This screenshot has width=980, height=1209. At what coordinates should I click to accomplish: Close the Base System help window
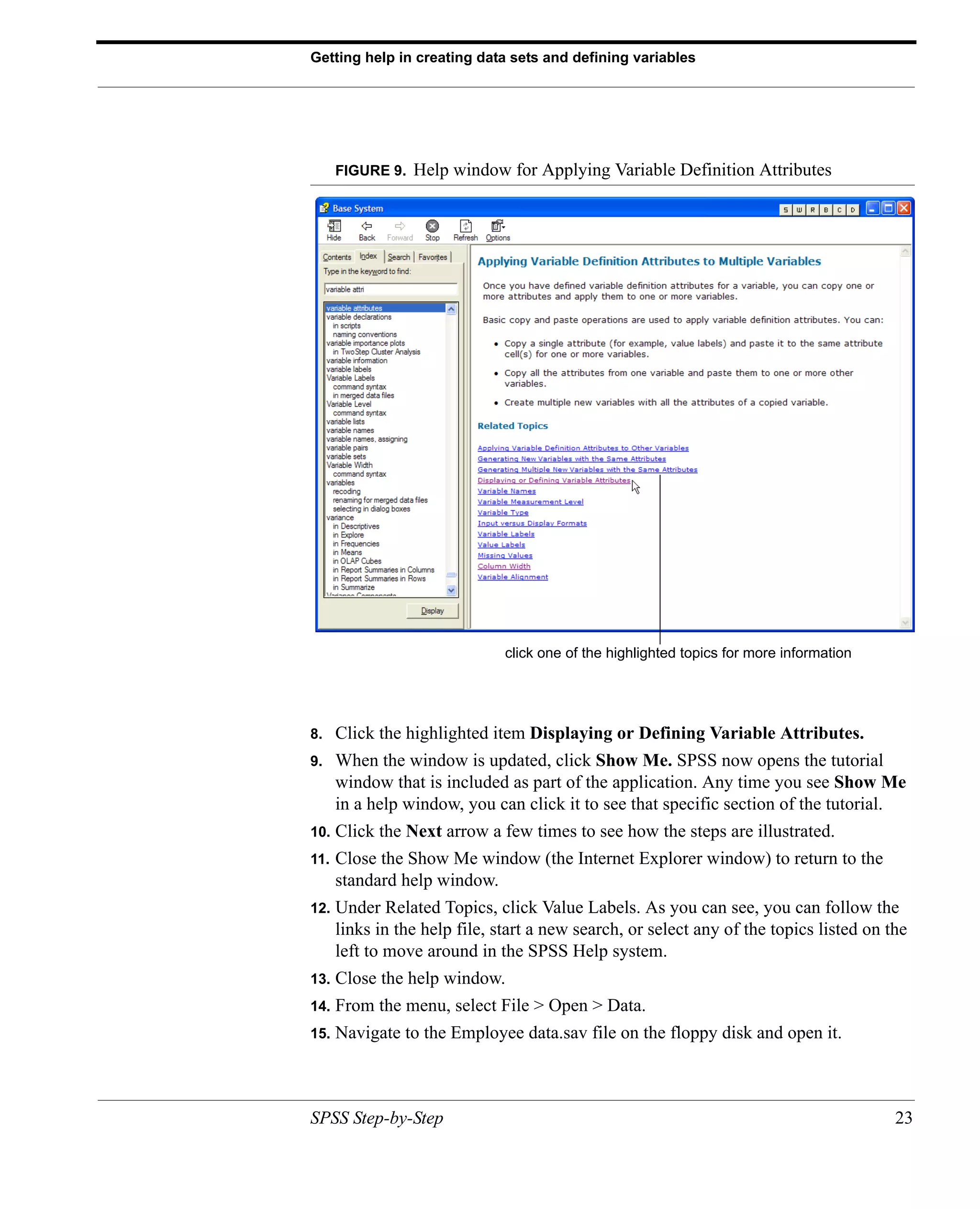click(x=904, y=208)
